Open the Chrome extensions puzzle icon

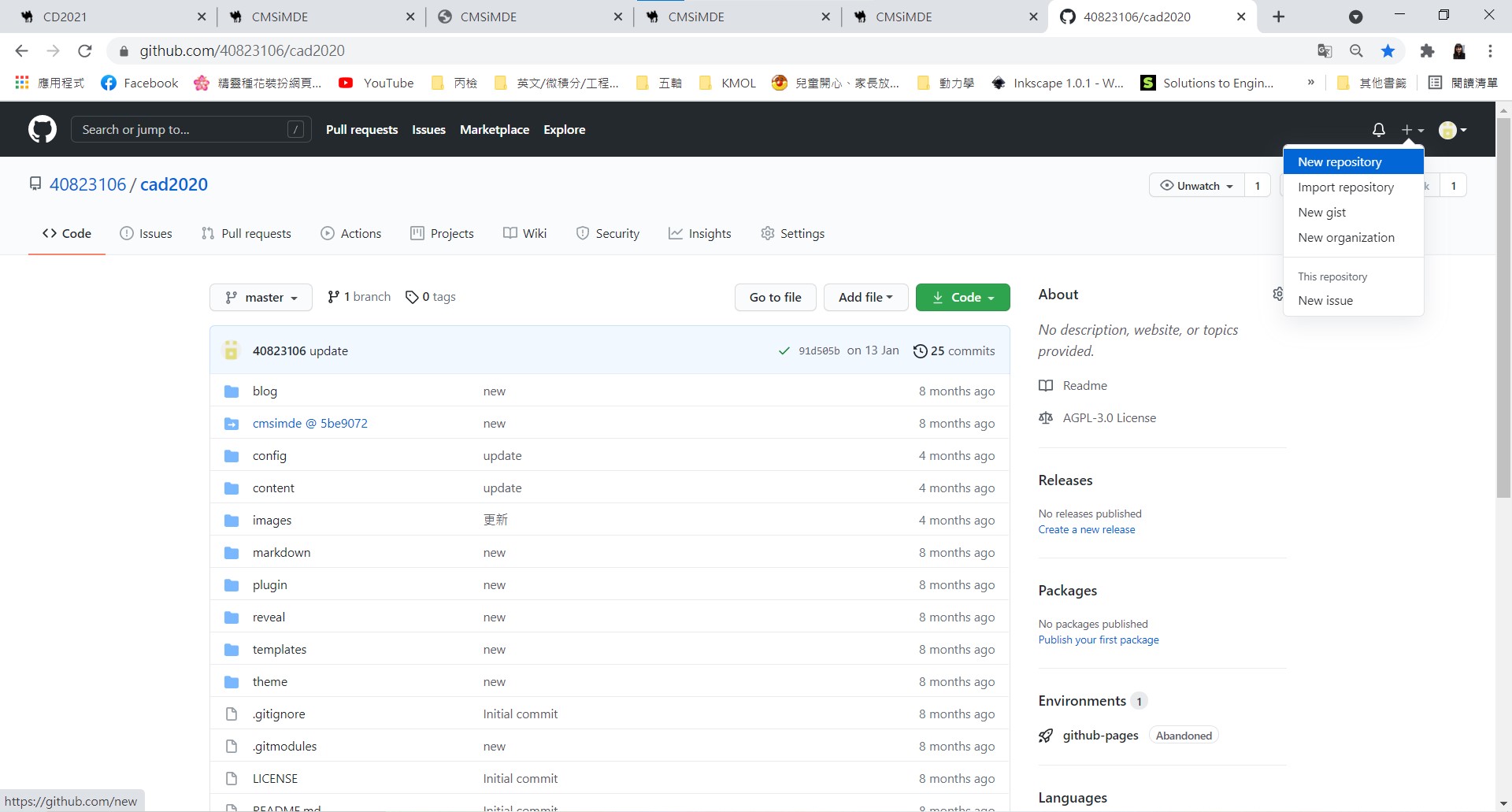coord(1427,50)
